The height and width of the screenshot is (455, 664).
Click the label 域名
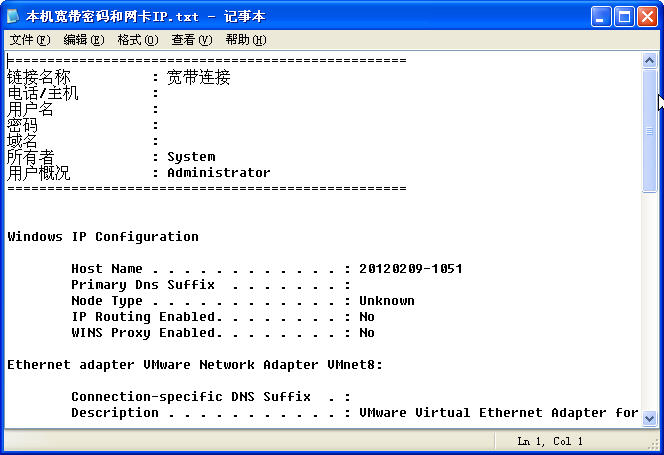(22, 141)
